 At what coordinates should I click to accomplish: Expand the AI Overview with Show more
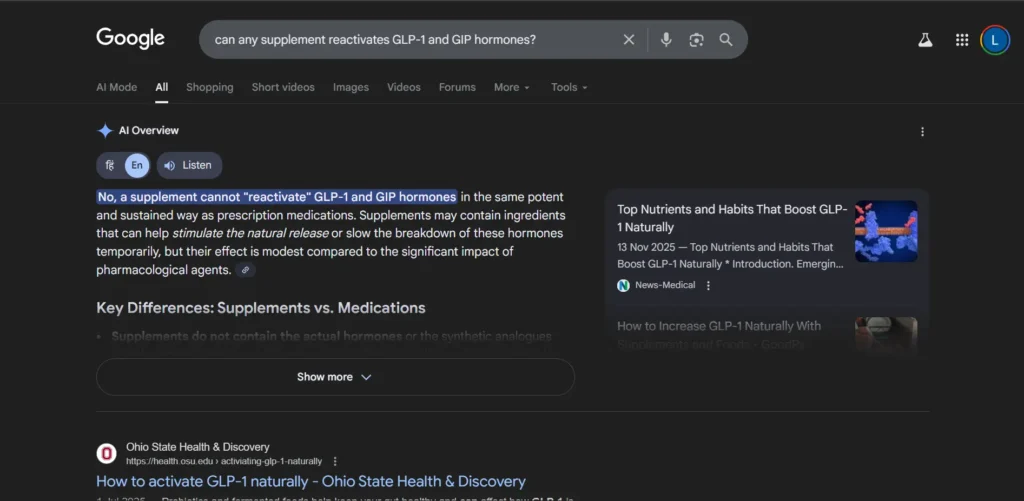point(335,377)
